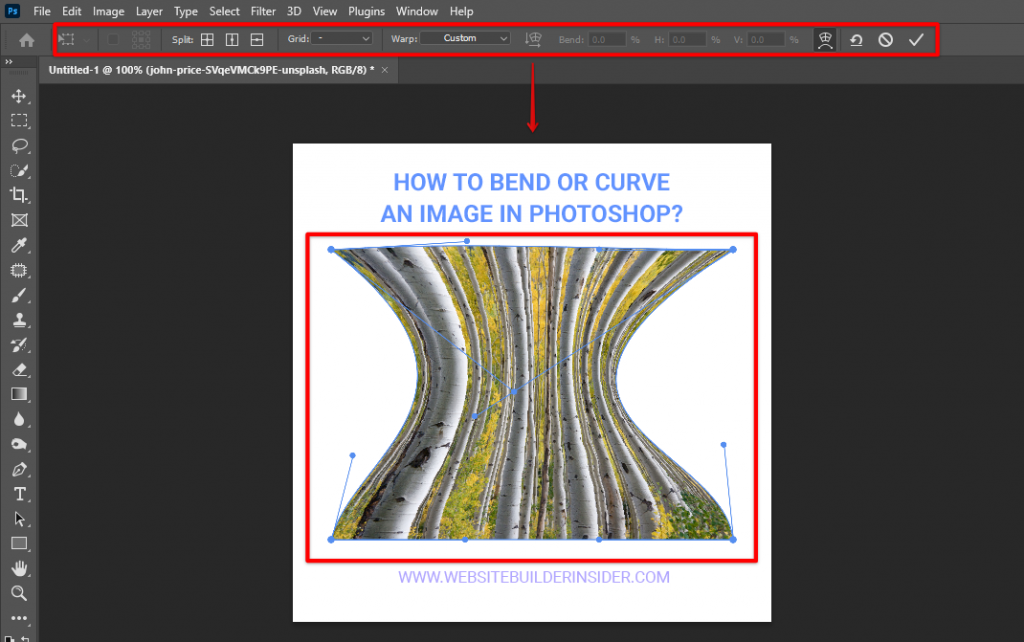The image size is (1024, 642).
Task: Cancel the transform with the circle-slash button
Action: click(x=884, y=39)
